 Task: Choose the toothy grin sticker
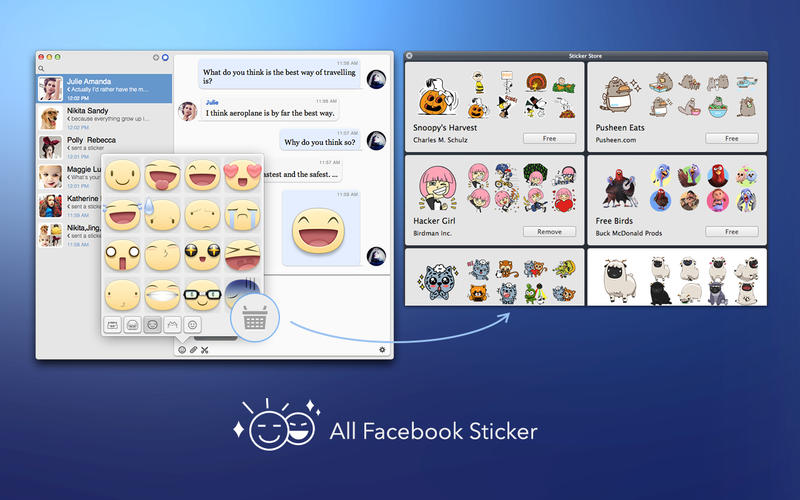[162, 295]
